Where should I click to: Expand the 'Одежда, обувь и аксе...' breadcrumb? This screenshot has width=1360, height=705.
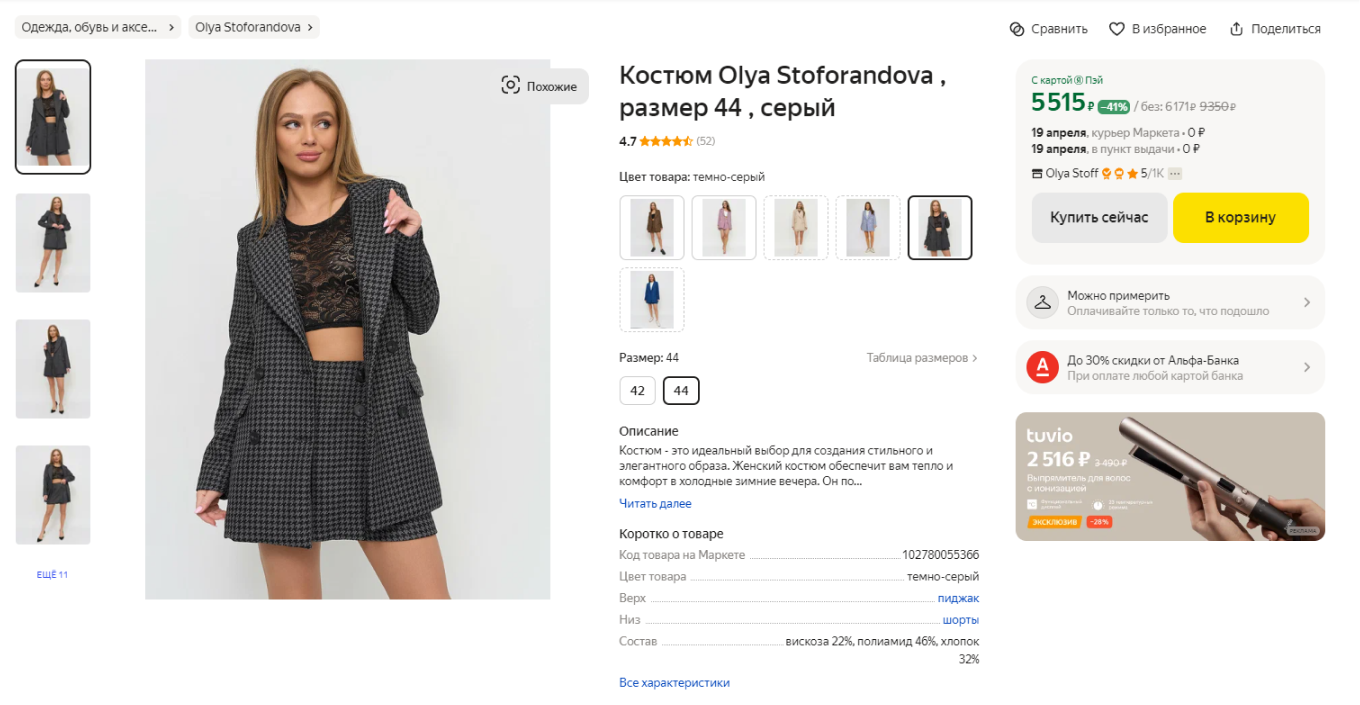coord(97,28)
